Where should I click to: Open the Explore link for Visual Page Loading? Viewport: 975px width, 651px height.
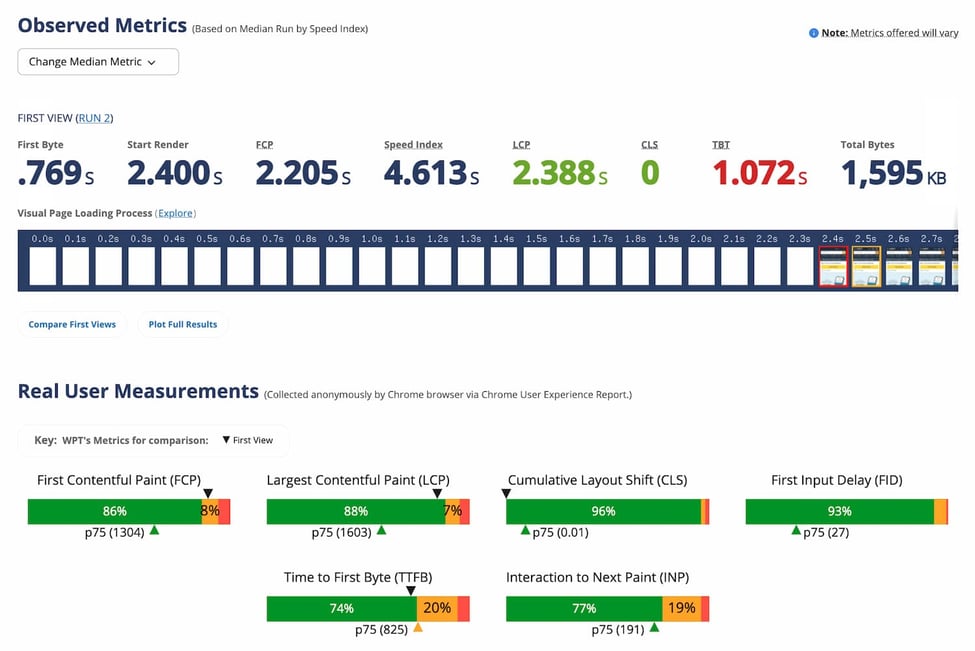176,213
